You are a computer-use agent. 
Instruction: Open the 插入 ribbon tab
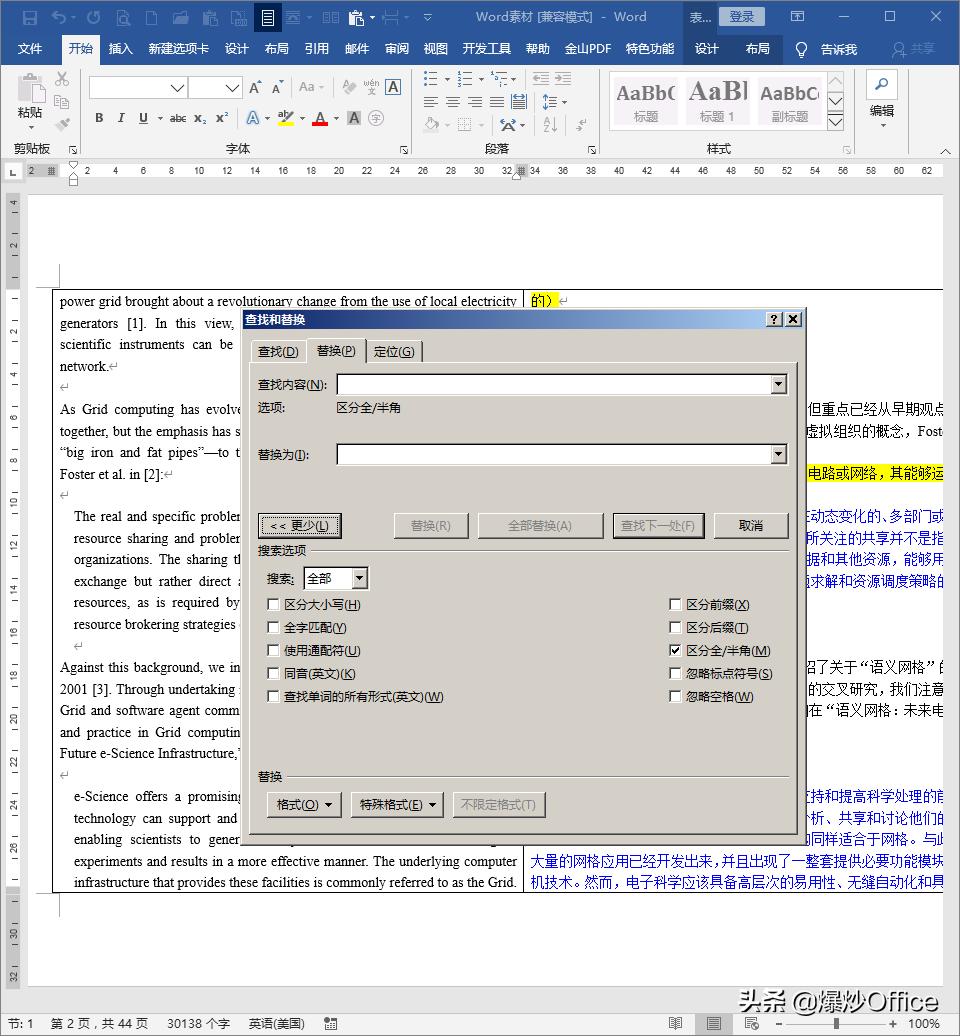pyautogui.click(x=120, y=48)
